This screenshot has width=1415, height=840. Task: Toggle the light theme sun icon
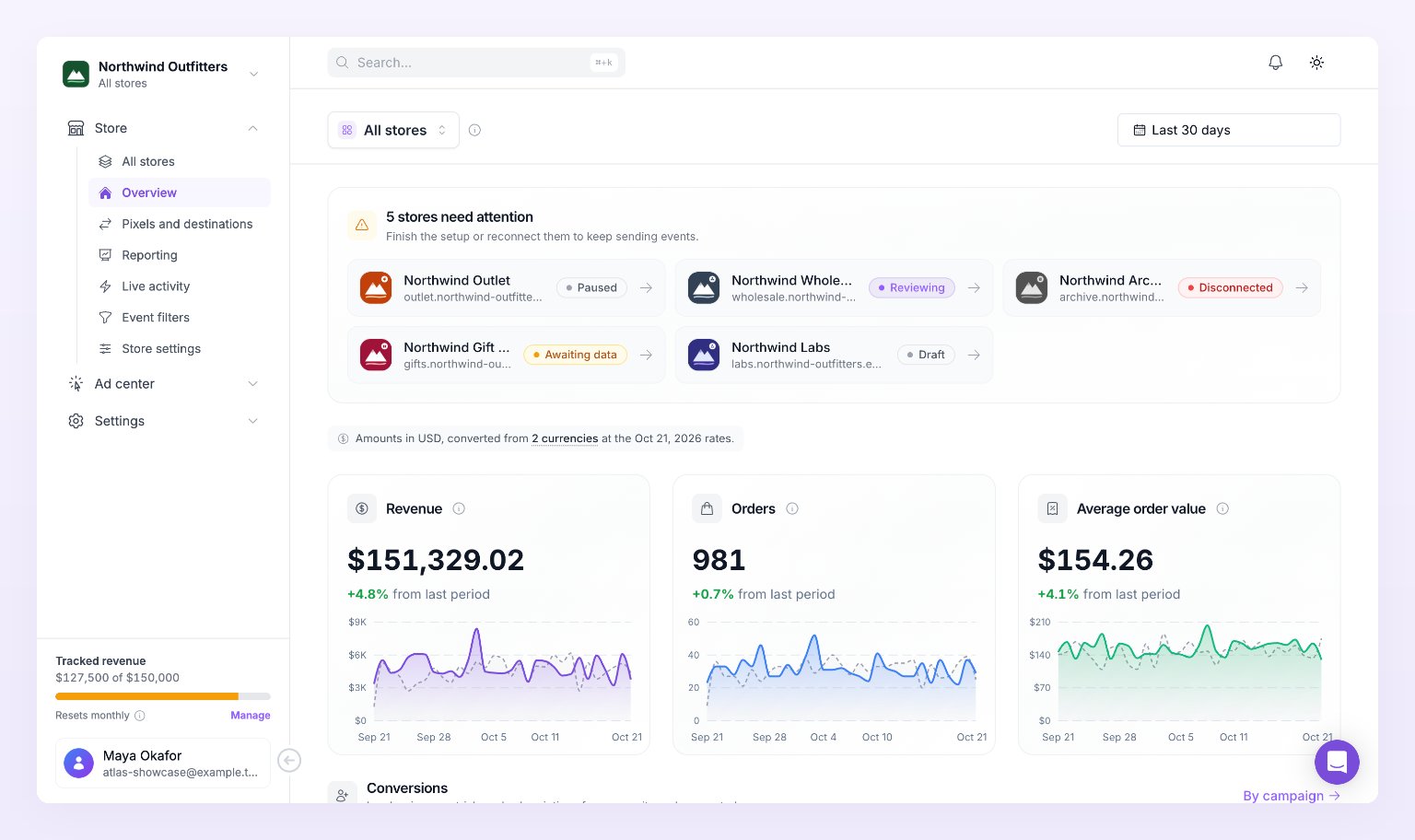1316,63
